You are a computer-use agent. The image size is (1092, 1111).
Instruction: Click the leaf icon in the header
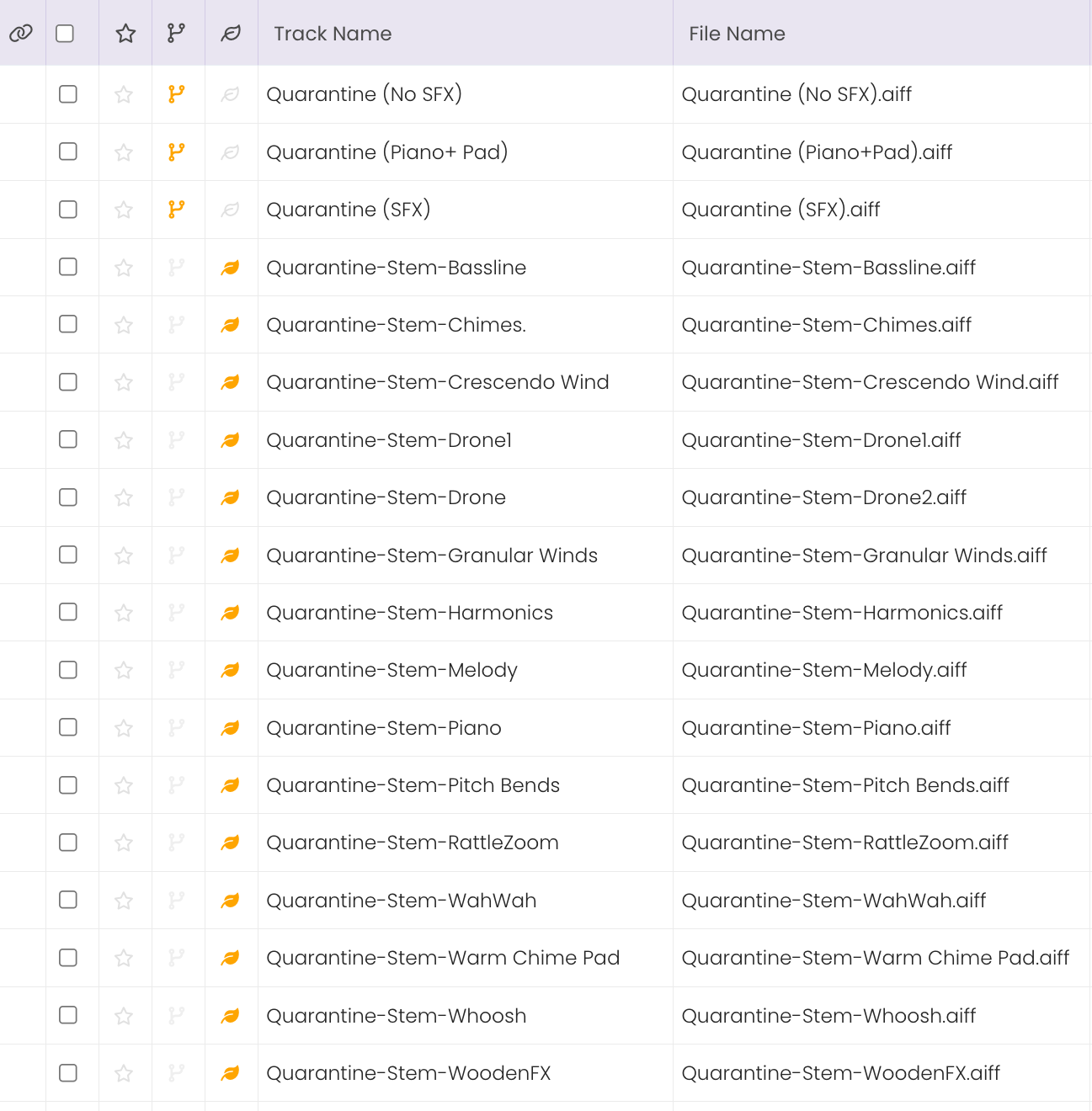(231, 34)
